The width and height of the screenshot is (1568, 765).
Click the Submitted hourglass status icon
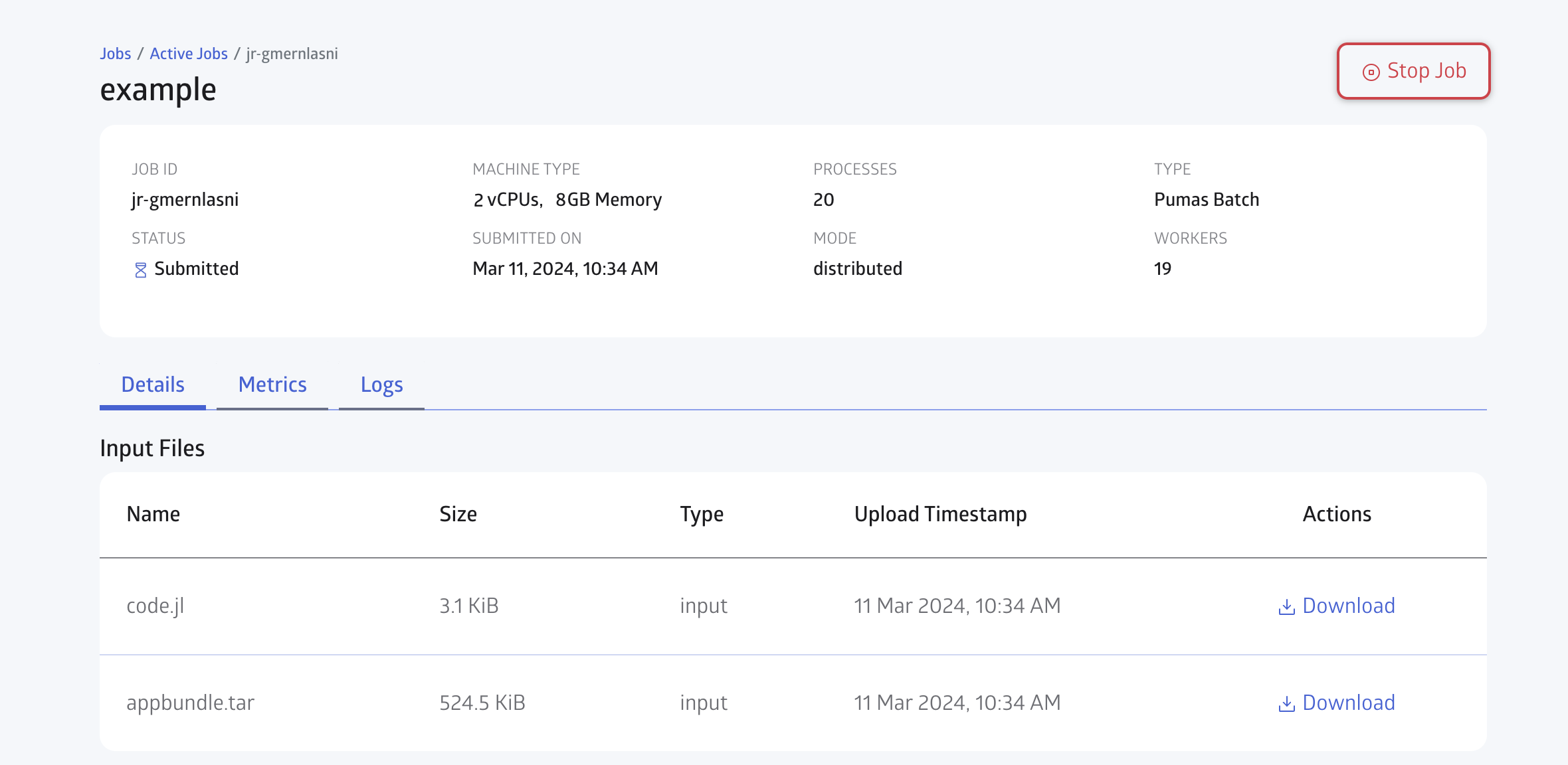click(141, 270)
